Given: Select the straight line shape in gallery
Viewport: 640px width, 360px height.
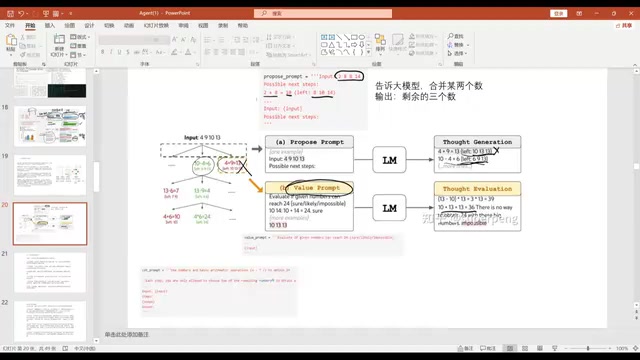Looking at the screenshot, I should click(x=339, y=37).
